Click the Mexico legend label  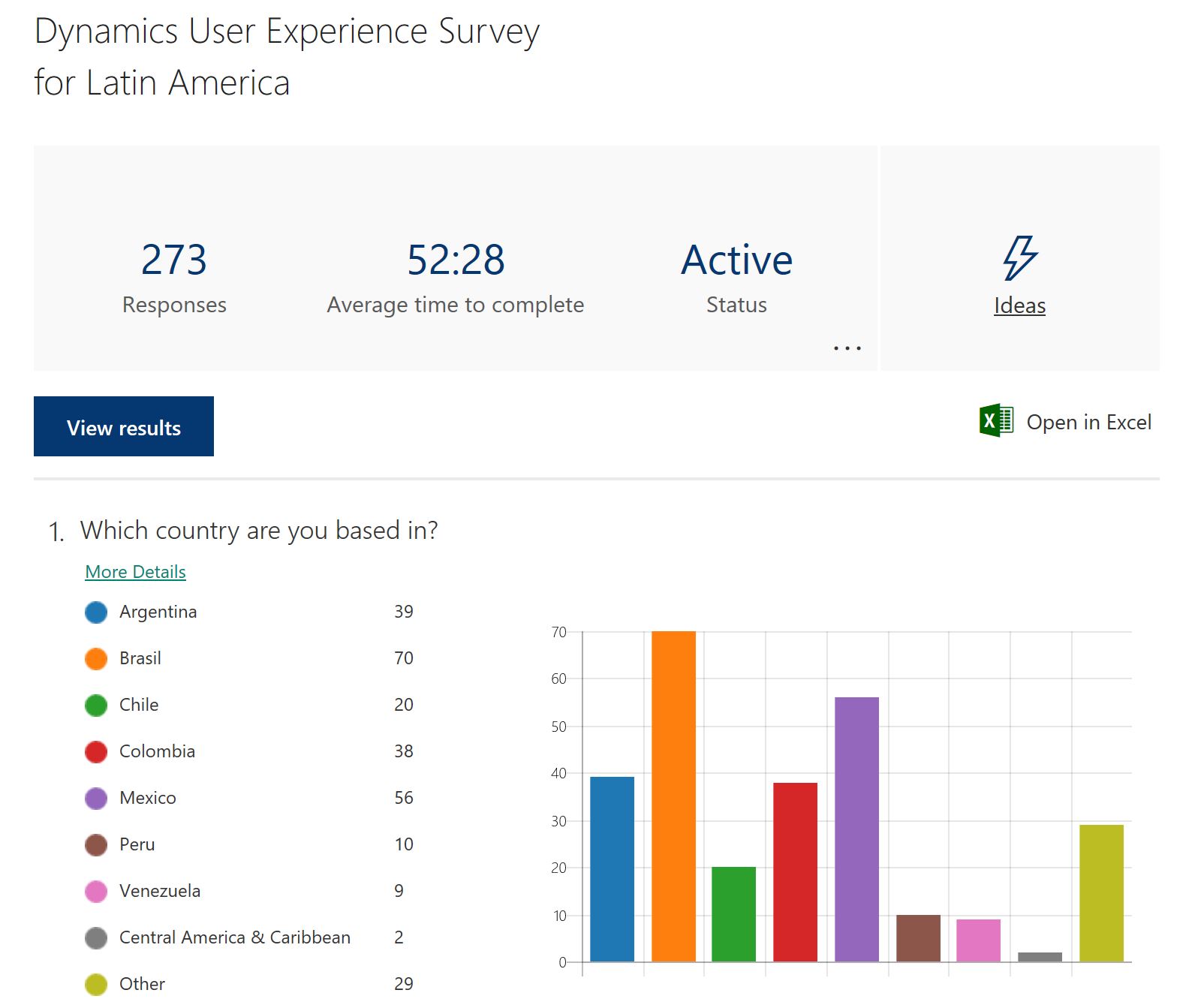tap(148, 798)
